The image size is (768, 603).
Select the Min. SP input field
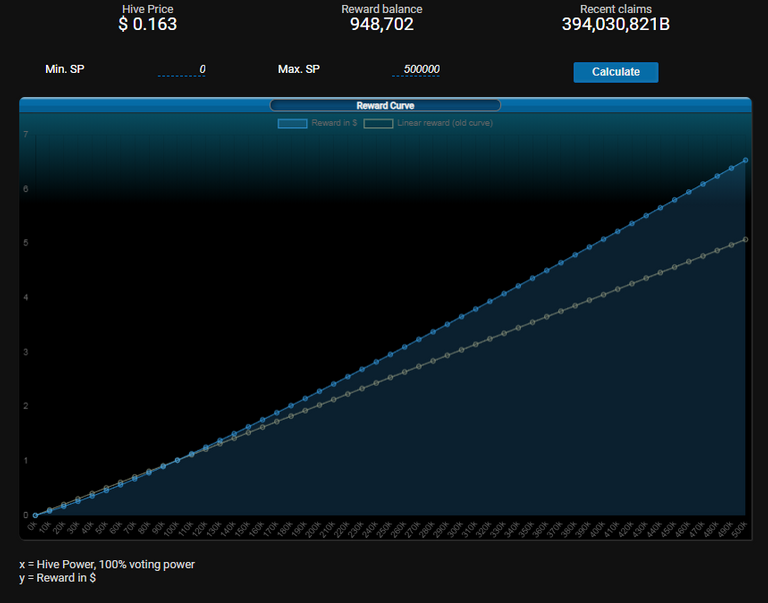point(182,70)
